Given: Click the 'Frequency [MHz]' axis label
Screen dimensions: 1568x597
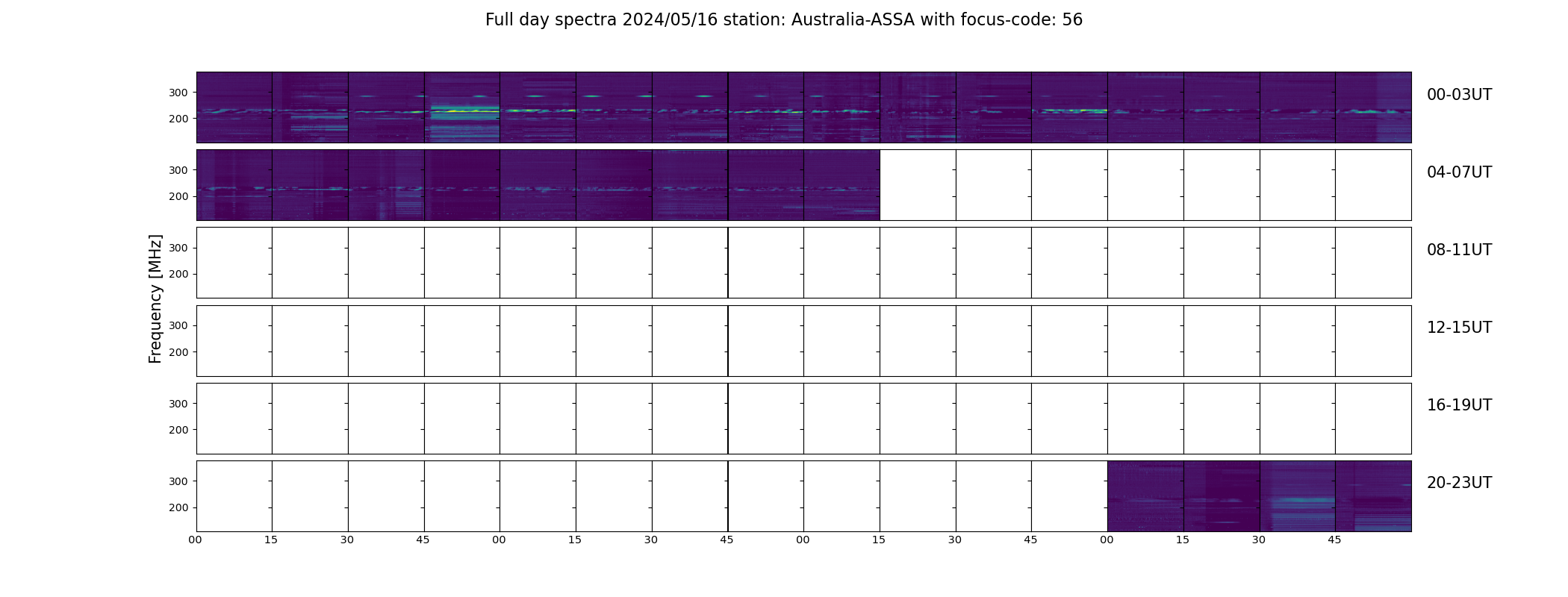Looking at the screenshot, I should pyautogui.click(x=155, y=298).
